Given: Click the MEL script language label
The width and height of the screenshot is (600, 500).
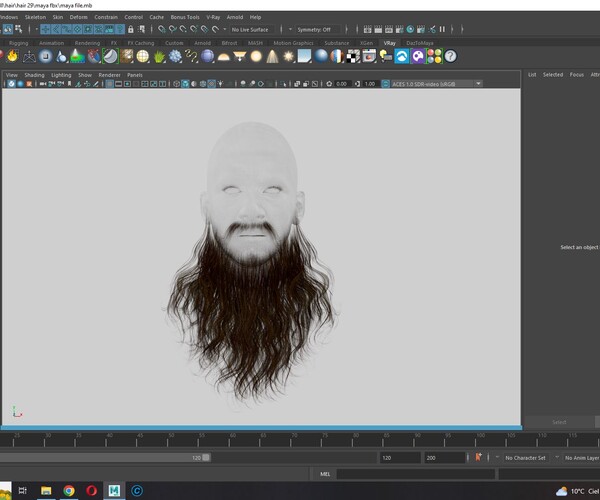Looking at the screenshot, I should (325, 474).
